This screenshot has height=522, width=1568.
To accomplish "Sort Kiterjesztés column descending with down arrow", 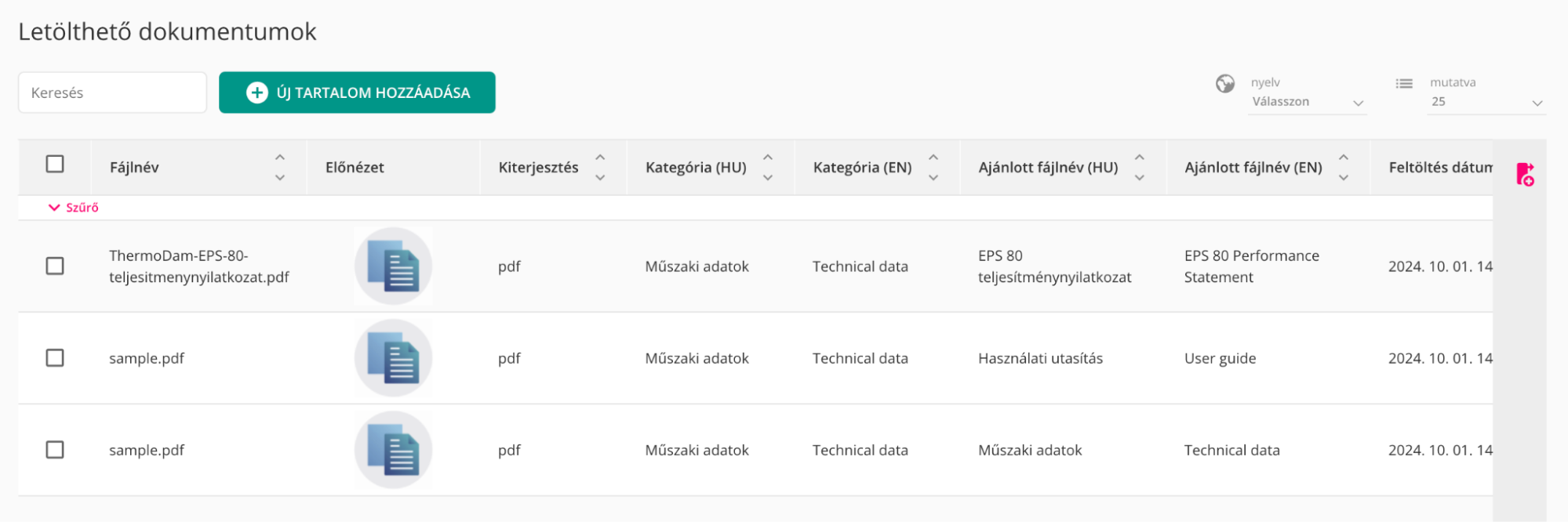I will click(x=600, y=178).
